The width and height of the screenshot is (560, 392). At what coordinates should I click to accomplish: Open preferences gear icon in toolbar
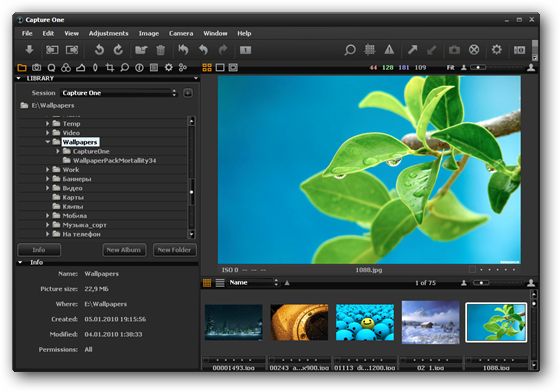coord(496,50)
